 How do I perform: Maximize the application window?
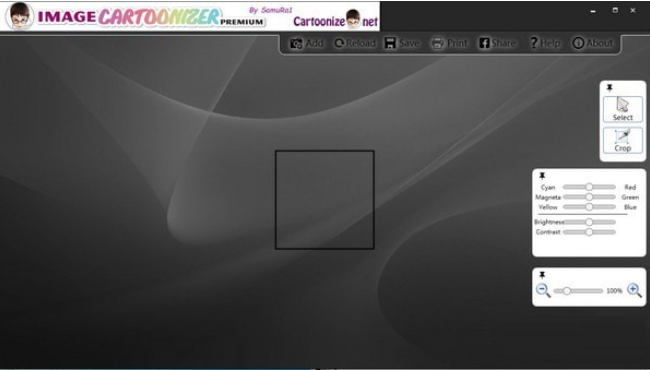point(615,10)
